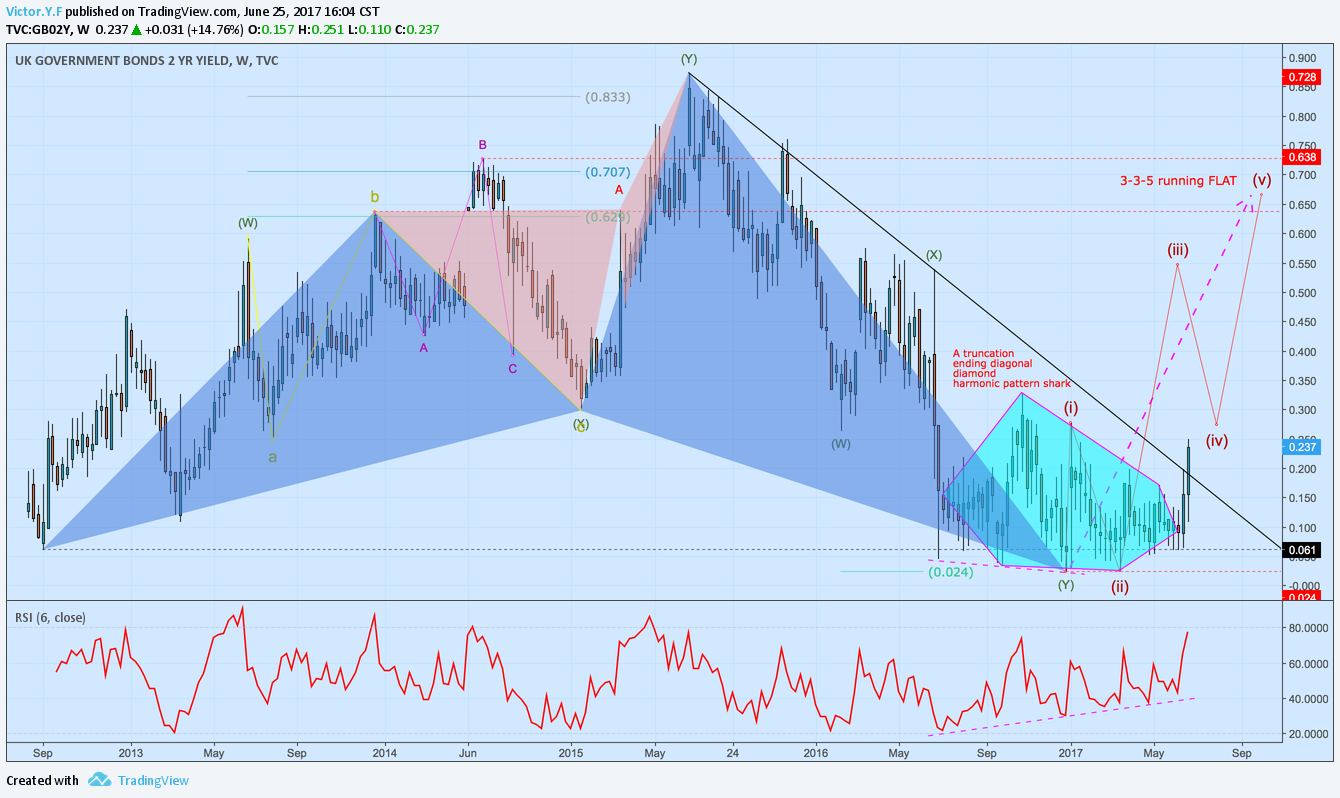Viewport: 1340px width, 798px height.
Task: Click the red 0.024 price label on axis
Action: point(1301,598)
